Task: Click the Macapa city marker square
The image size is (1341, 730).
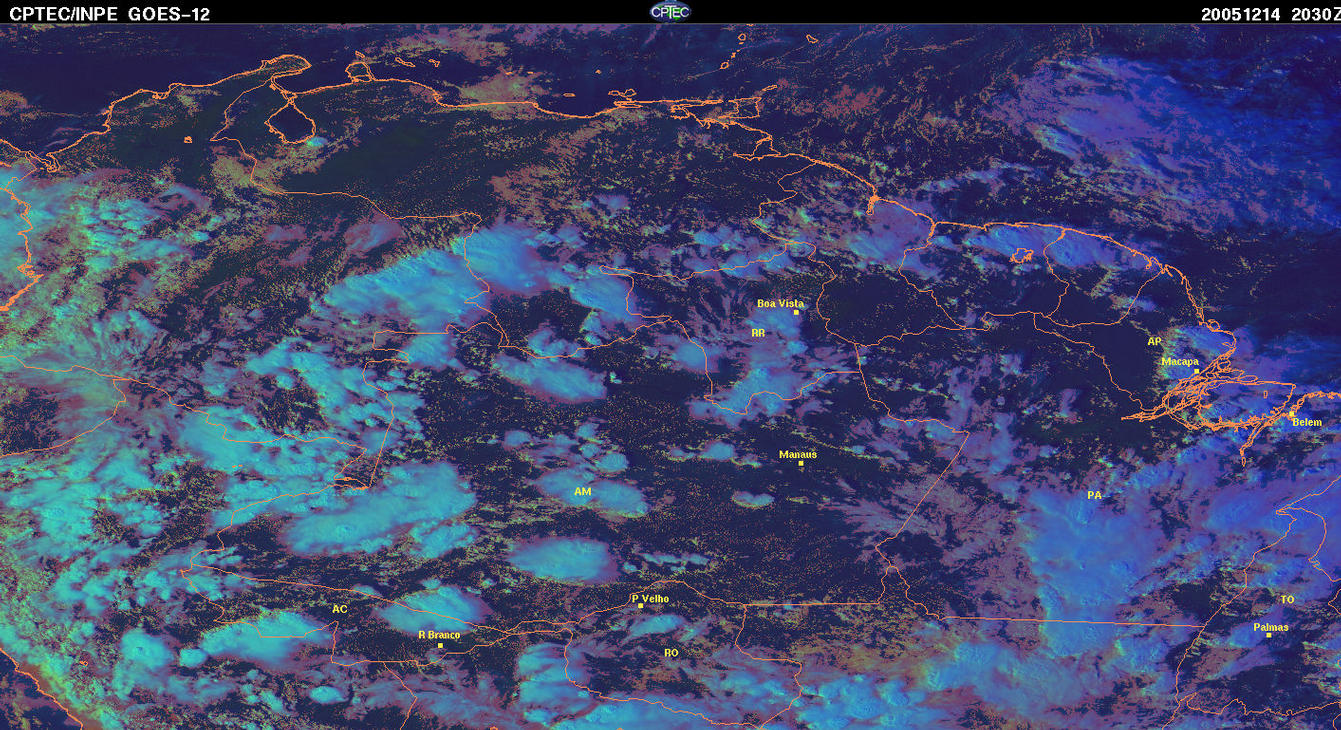Action: coord(1197,371)
